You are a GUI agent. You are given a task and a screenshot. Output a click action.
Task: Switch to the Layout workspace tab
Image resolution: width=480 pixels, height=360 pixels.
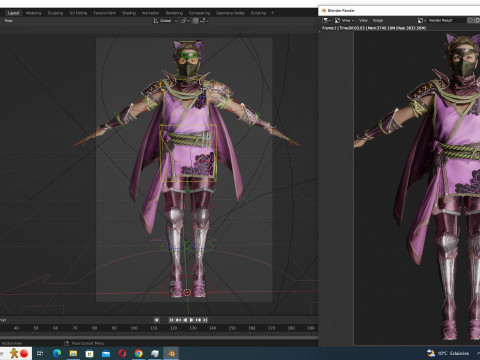point(13,13)
